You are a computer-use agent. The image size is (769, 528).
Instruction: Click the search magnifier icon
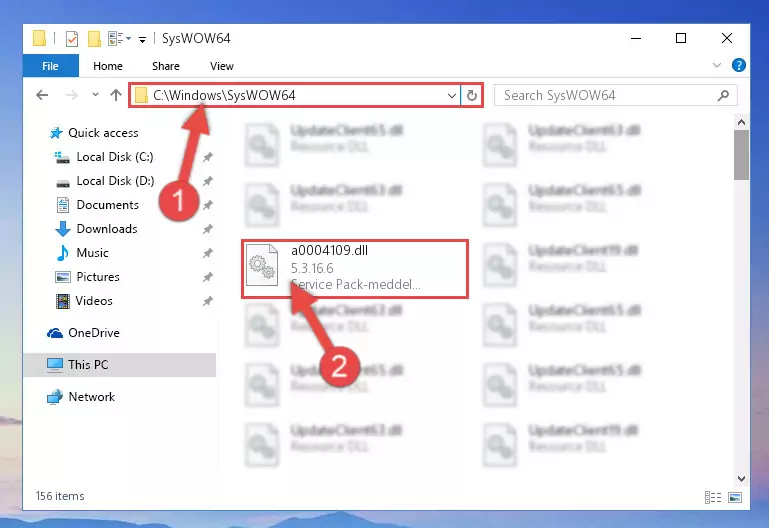[x=723, y=95]
